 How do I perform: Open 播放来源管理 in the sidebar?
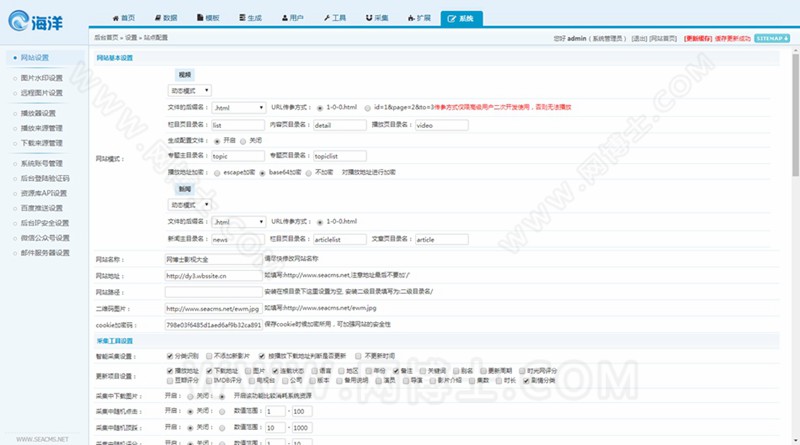click(41, 128)
